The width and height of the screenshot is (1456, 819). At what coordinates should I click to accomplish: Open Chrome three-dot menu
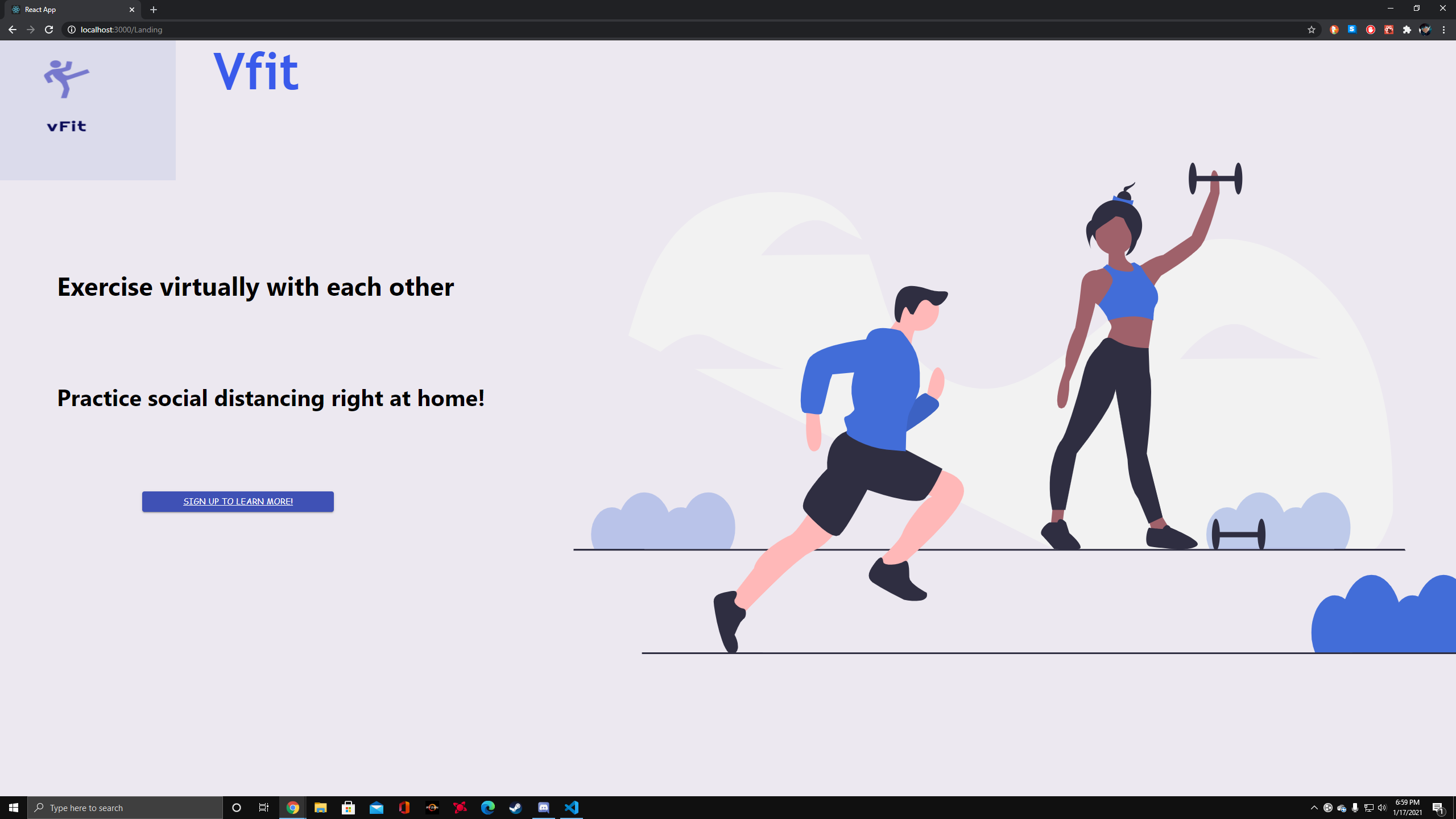tap(1443, 30)
